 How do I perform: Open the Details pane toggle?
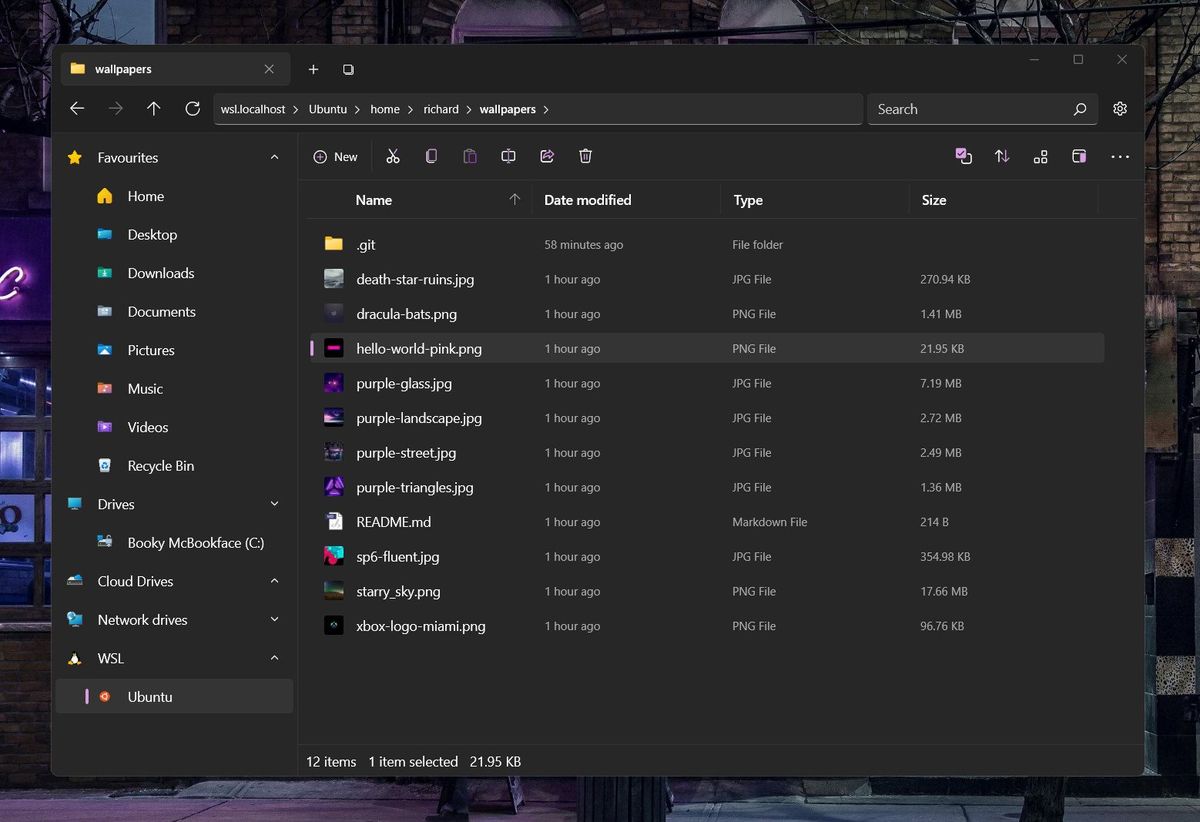point(1079,156)
